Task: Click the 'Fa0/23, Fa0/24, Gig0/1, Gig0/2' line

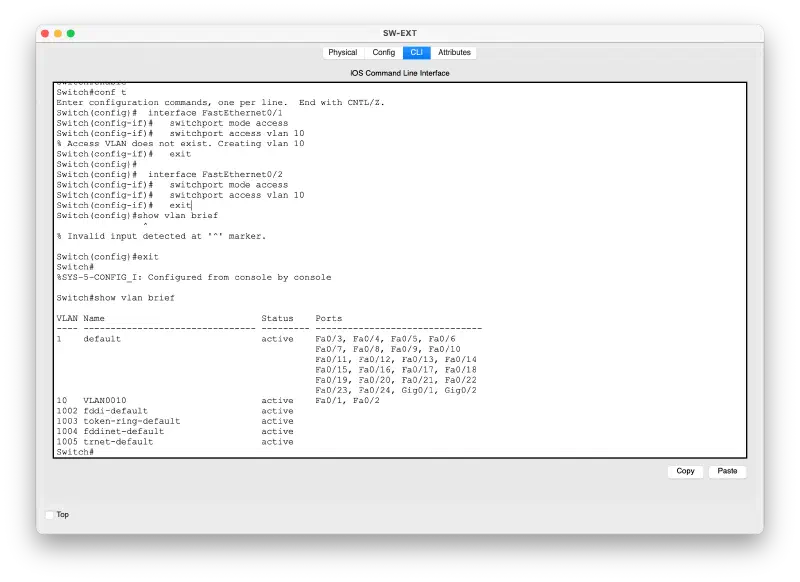Action: coord(396,390)
